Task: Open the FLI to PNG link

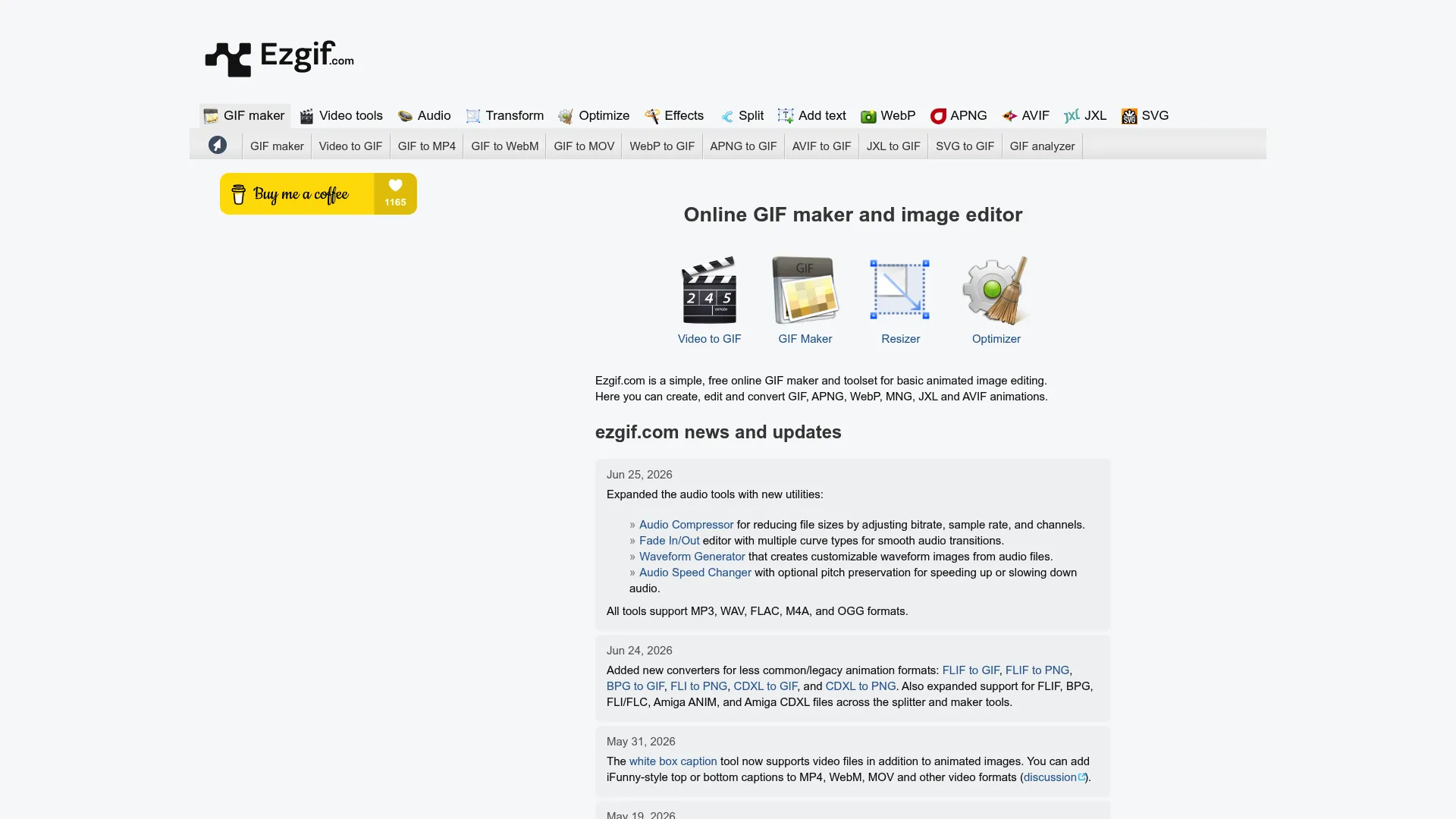Action: [698, 686]
